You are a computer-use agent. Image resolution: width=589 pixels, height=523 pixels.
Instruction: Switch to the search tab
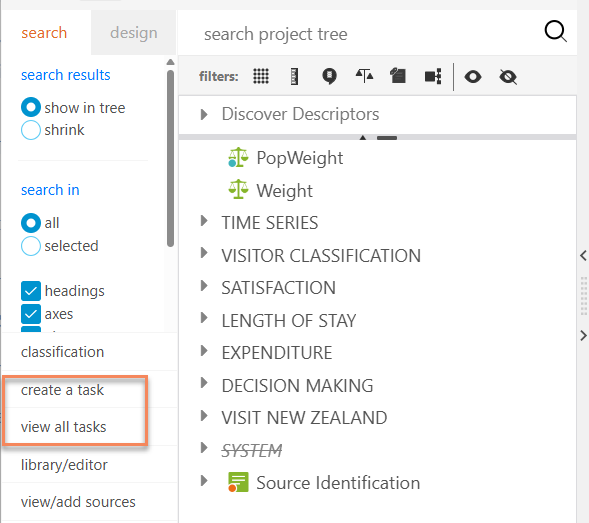44,33
